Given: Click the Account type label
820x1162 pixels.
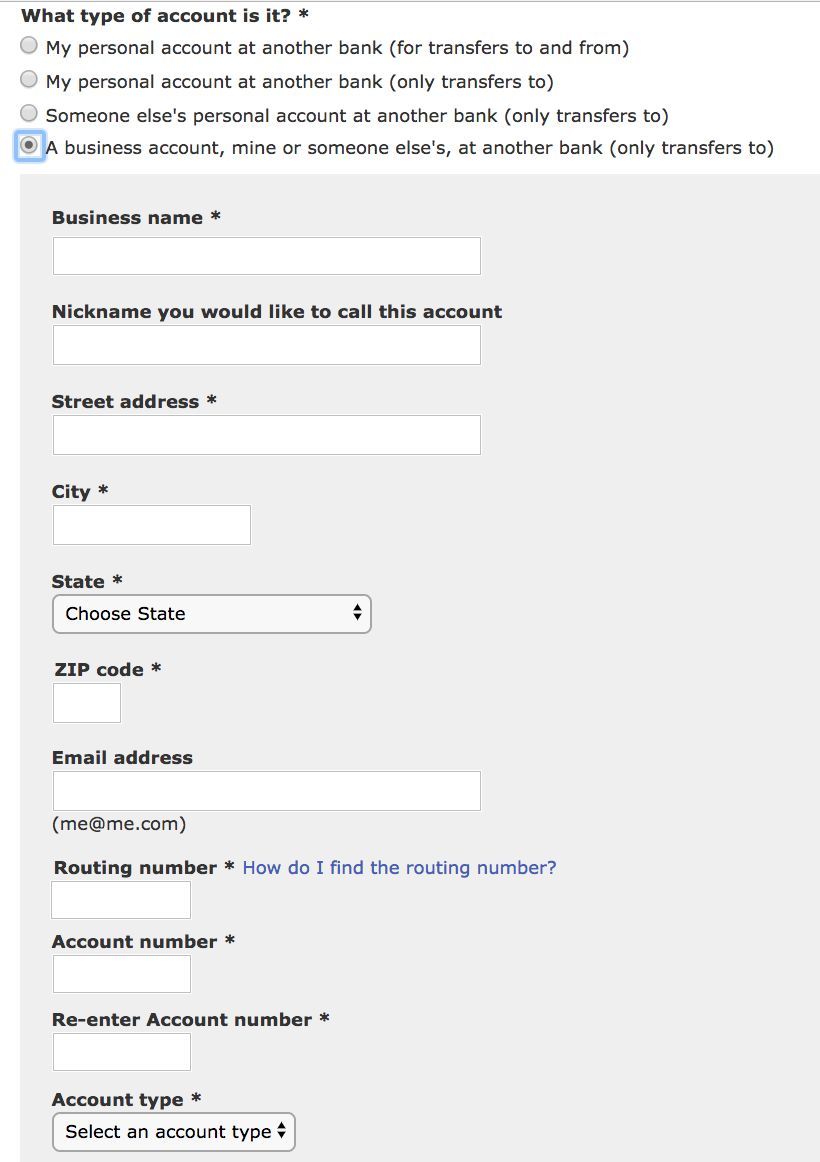Looking at the screenshot, I should [118, 1100].
